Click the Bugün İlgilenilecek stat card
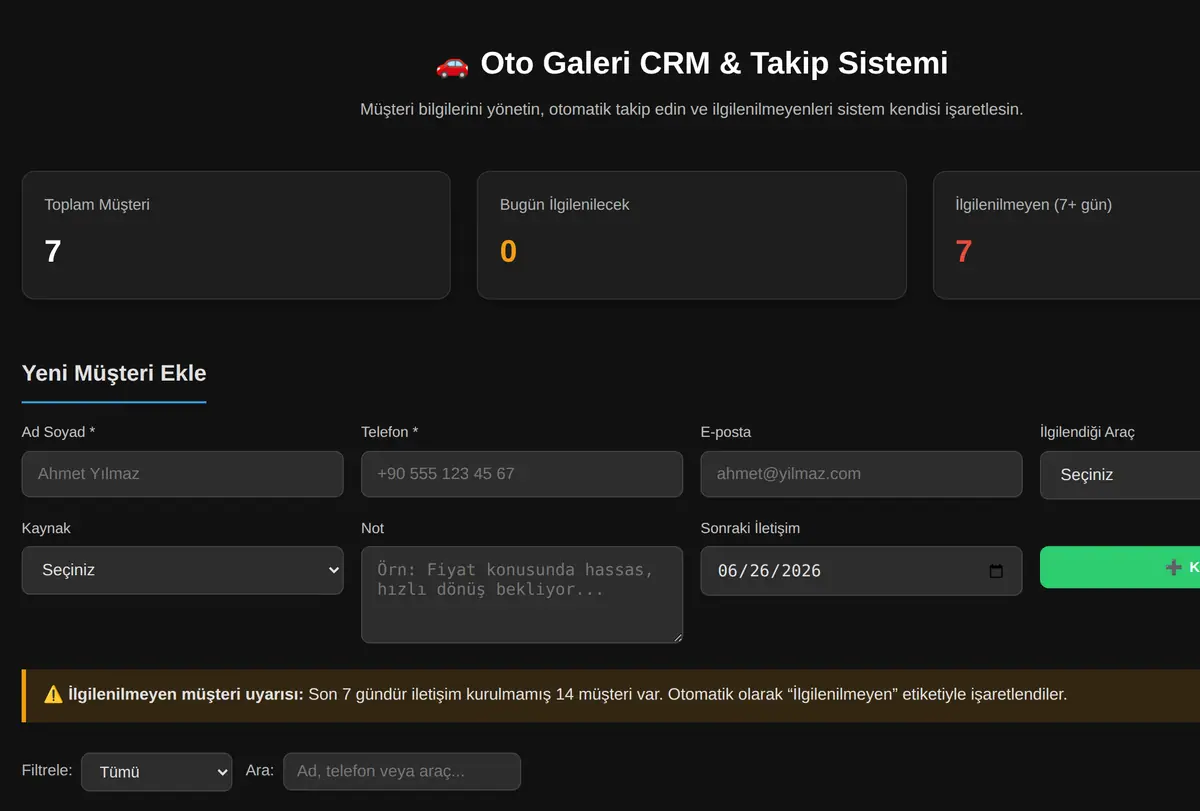Screen dimensions: 1200x811 point(692,235)
